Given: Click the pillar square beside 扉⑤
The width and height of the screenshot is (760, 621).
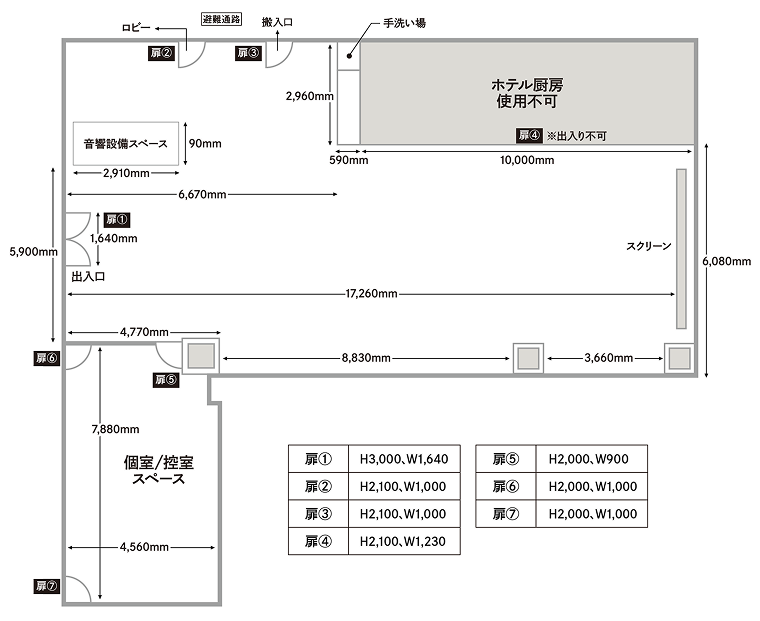Looking at the screenshot, I should point(201,356).
